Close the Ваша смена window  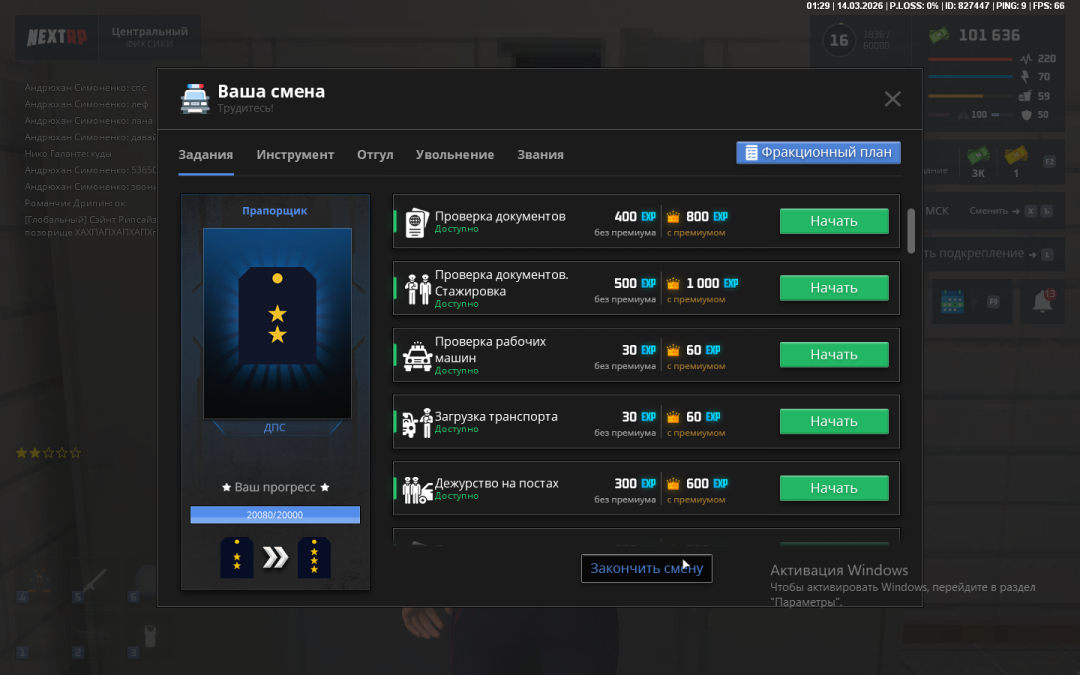[x=892, y=99]
